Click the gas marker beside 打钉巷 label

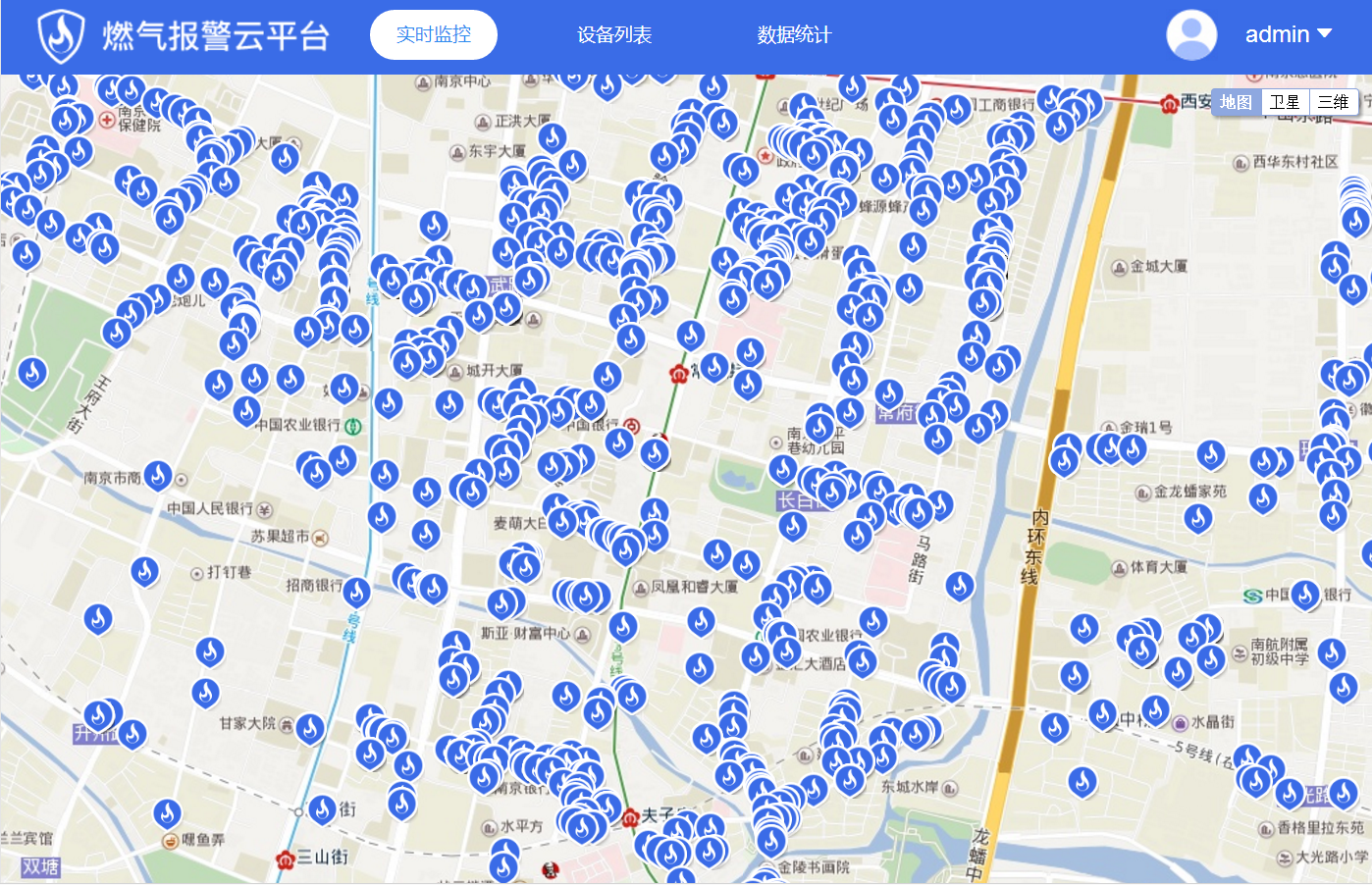(145, 571)
